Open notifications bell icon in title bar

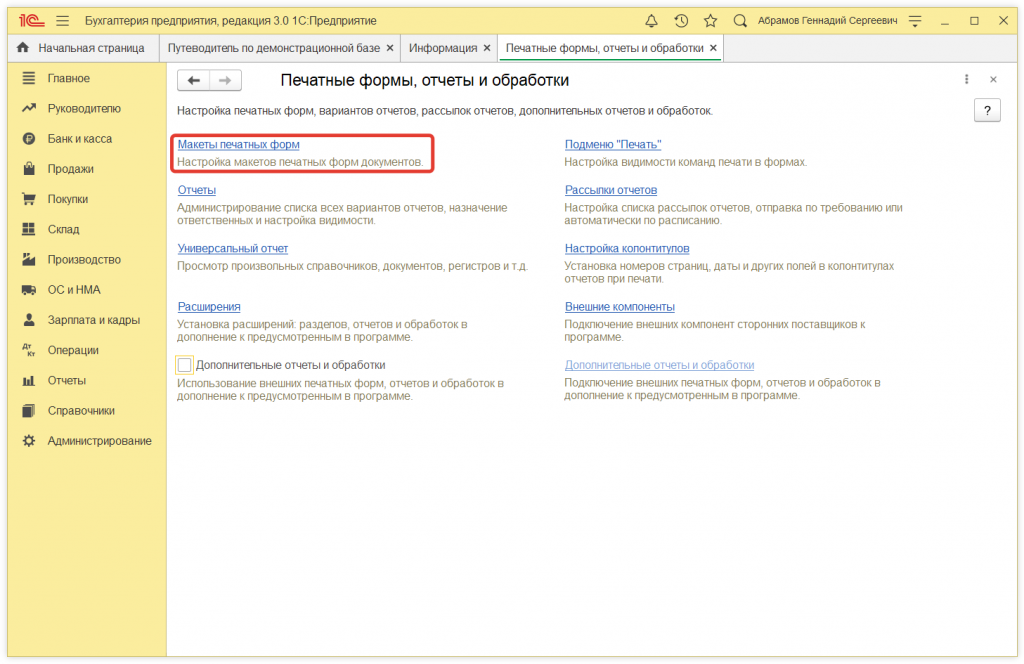point(652,21)
